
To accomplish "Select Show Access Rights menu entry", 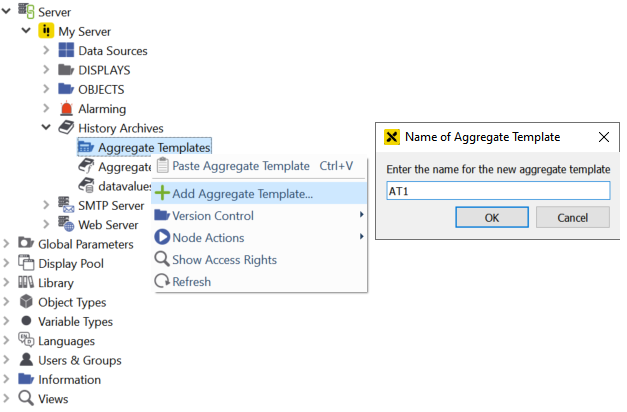I will pyautogui.click(x=259, y=260).
